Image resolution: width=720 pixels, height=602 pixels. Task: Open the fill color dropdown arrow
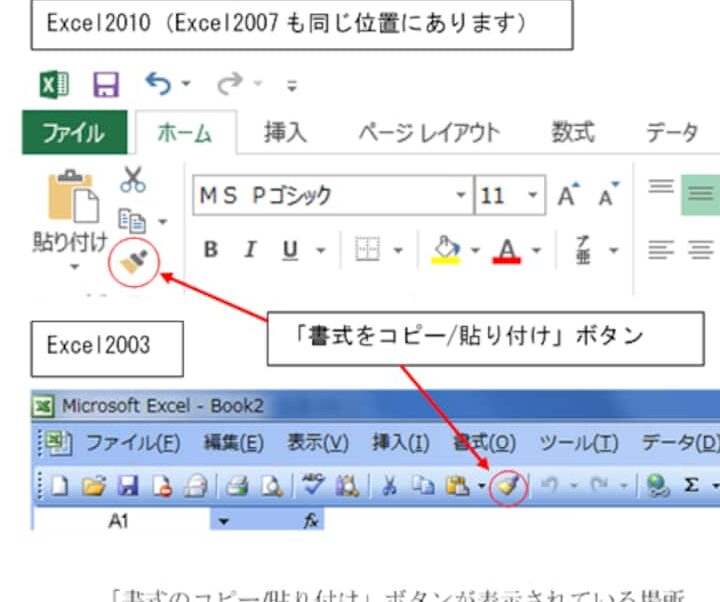coord(475,251)
